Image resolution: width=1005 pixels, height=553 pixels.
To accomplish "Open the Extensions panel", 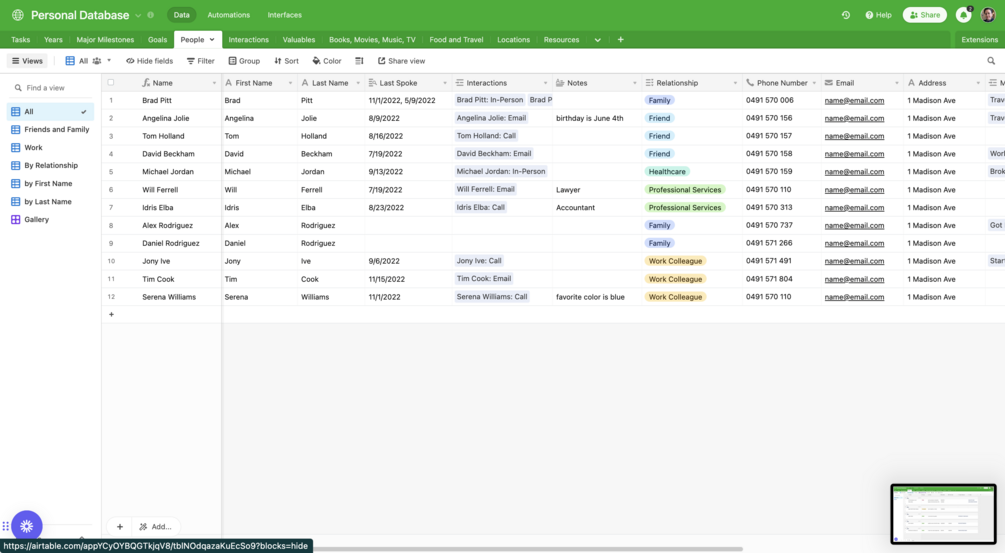I will tap(979, 40).
